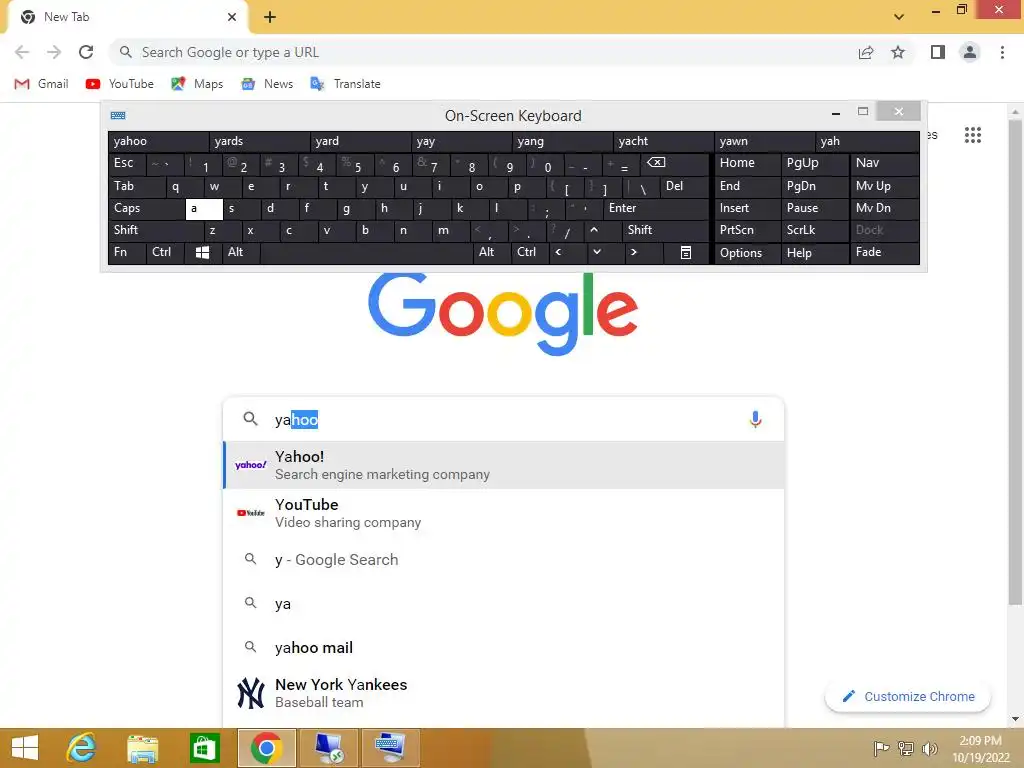Select the Yahoo! search engine suggestion
Screen dimensions: 1024x768
pyautogui.click(x=503, y=465)
